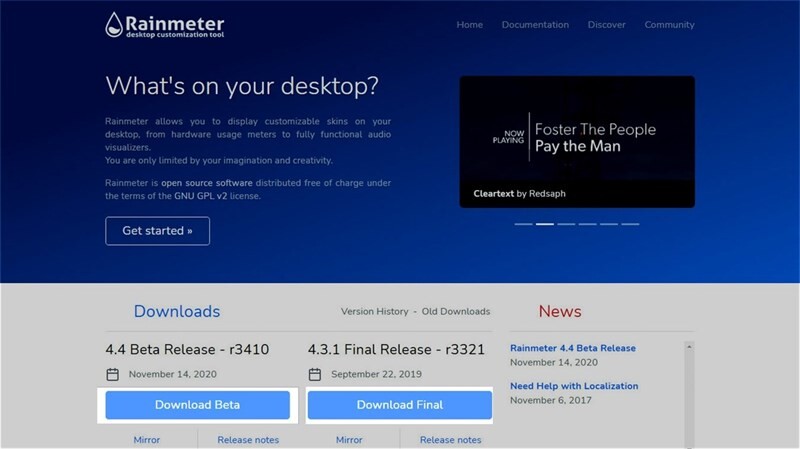
Task: Jump to the last carousel slide indicator
Action: click(x=630, y=224)
